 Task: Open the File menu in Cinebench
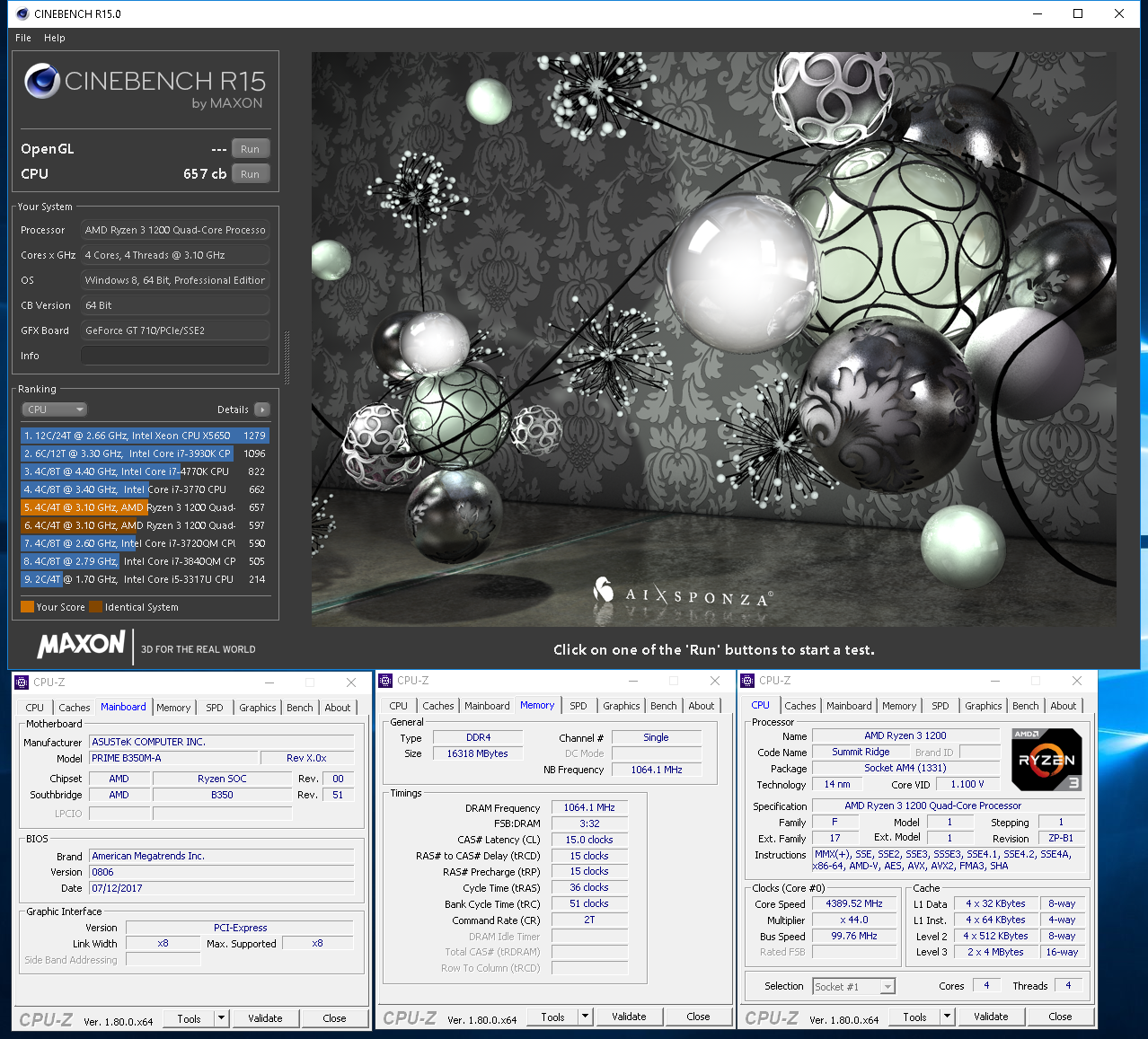23,38
